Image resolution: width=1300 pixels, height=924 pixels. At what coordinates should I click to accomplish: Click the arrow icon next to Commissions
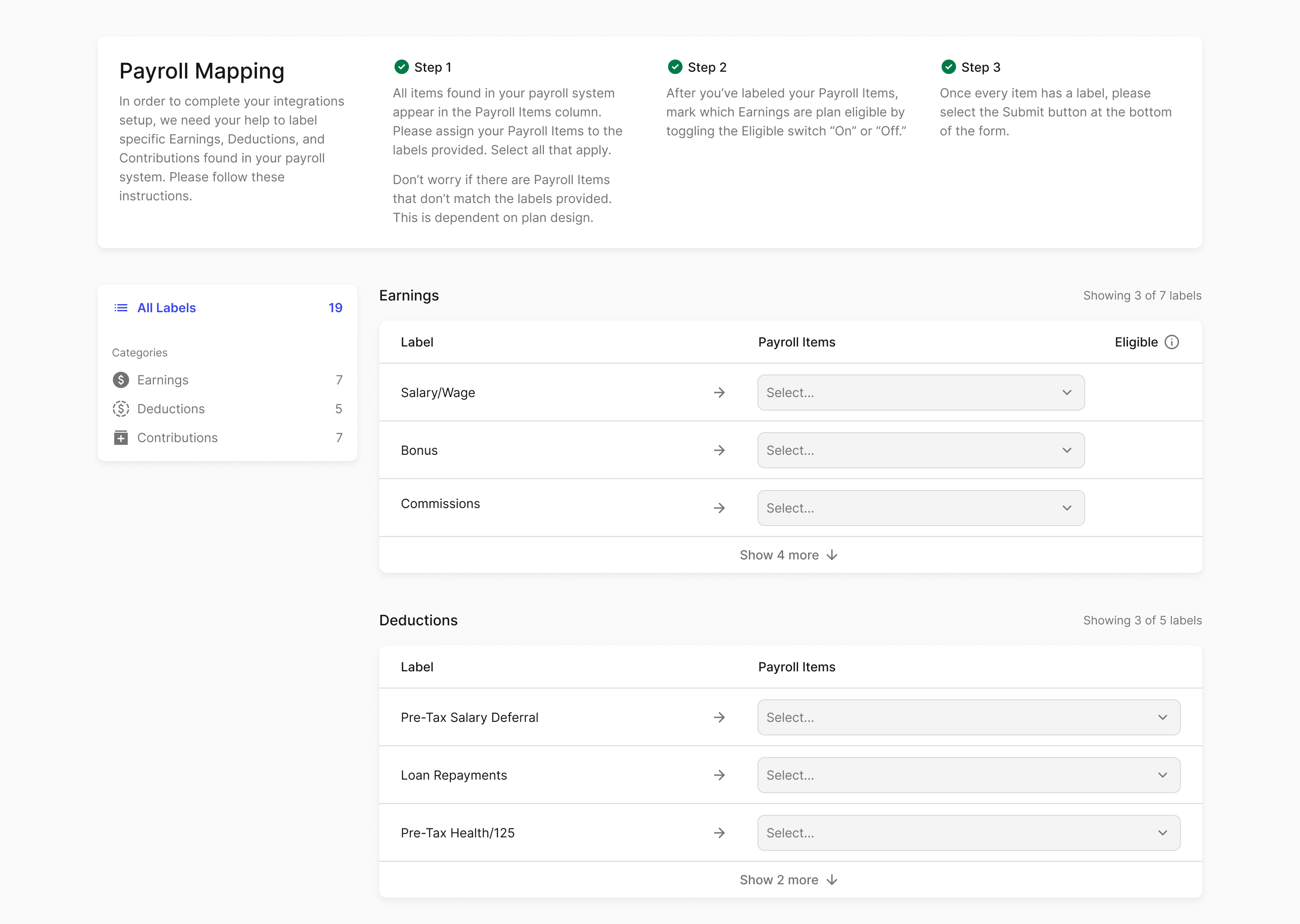(x=720, y=508)
